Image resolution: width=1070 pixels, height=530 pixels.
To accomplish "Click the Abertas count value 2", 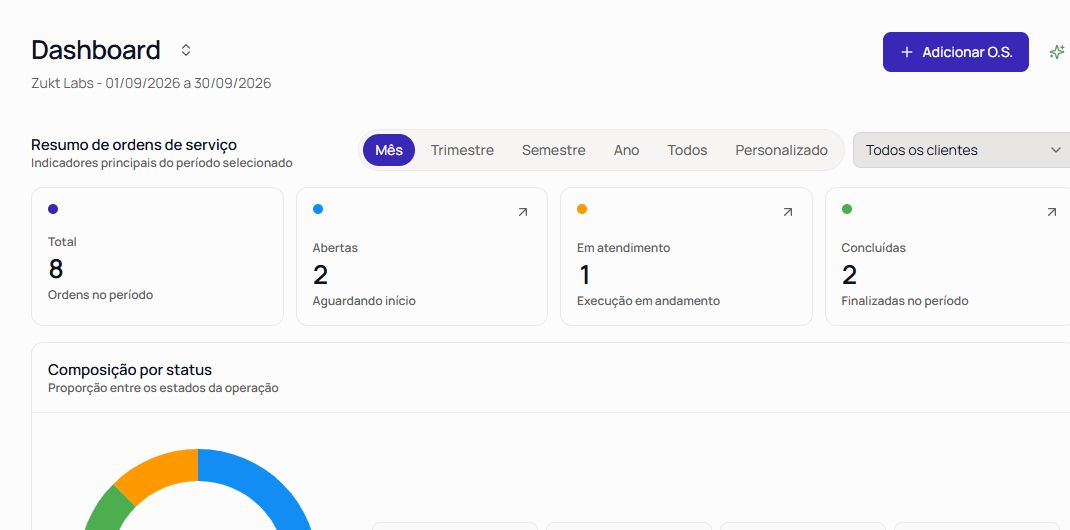I will pos(321,275).
